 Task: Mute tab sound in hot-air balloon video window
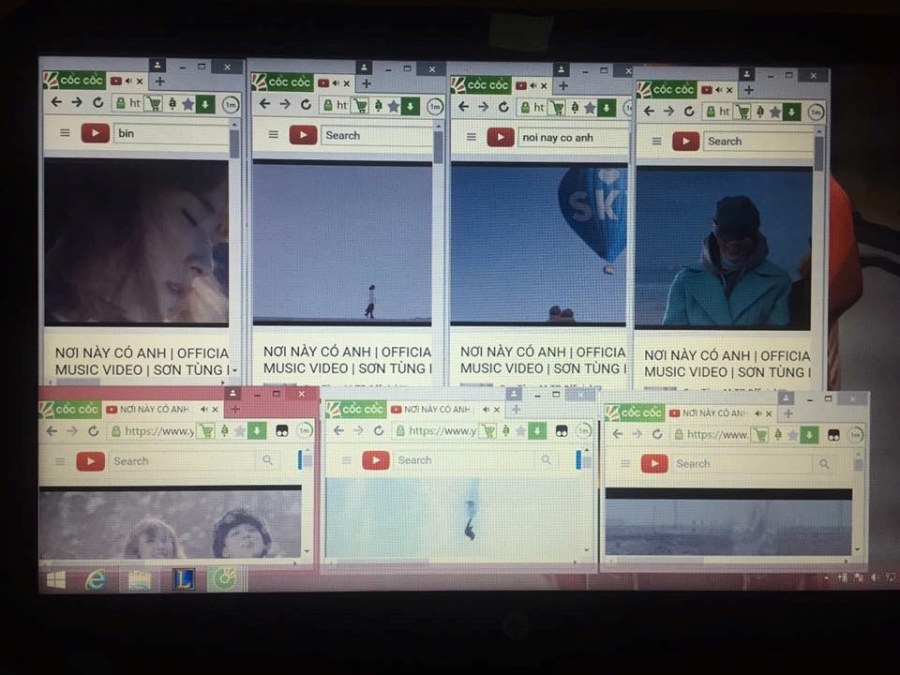point(534,86)
